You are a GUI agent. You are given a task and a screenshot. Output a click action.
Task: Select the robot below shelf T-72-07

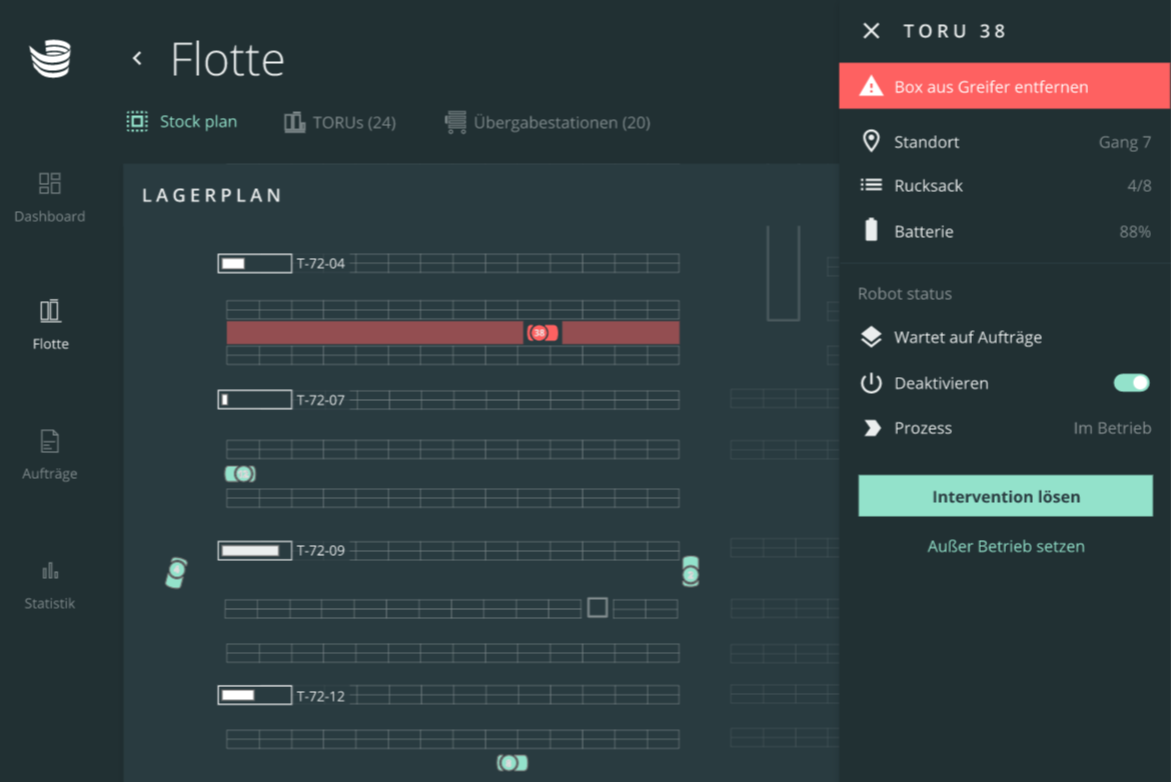pos(240,474)
